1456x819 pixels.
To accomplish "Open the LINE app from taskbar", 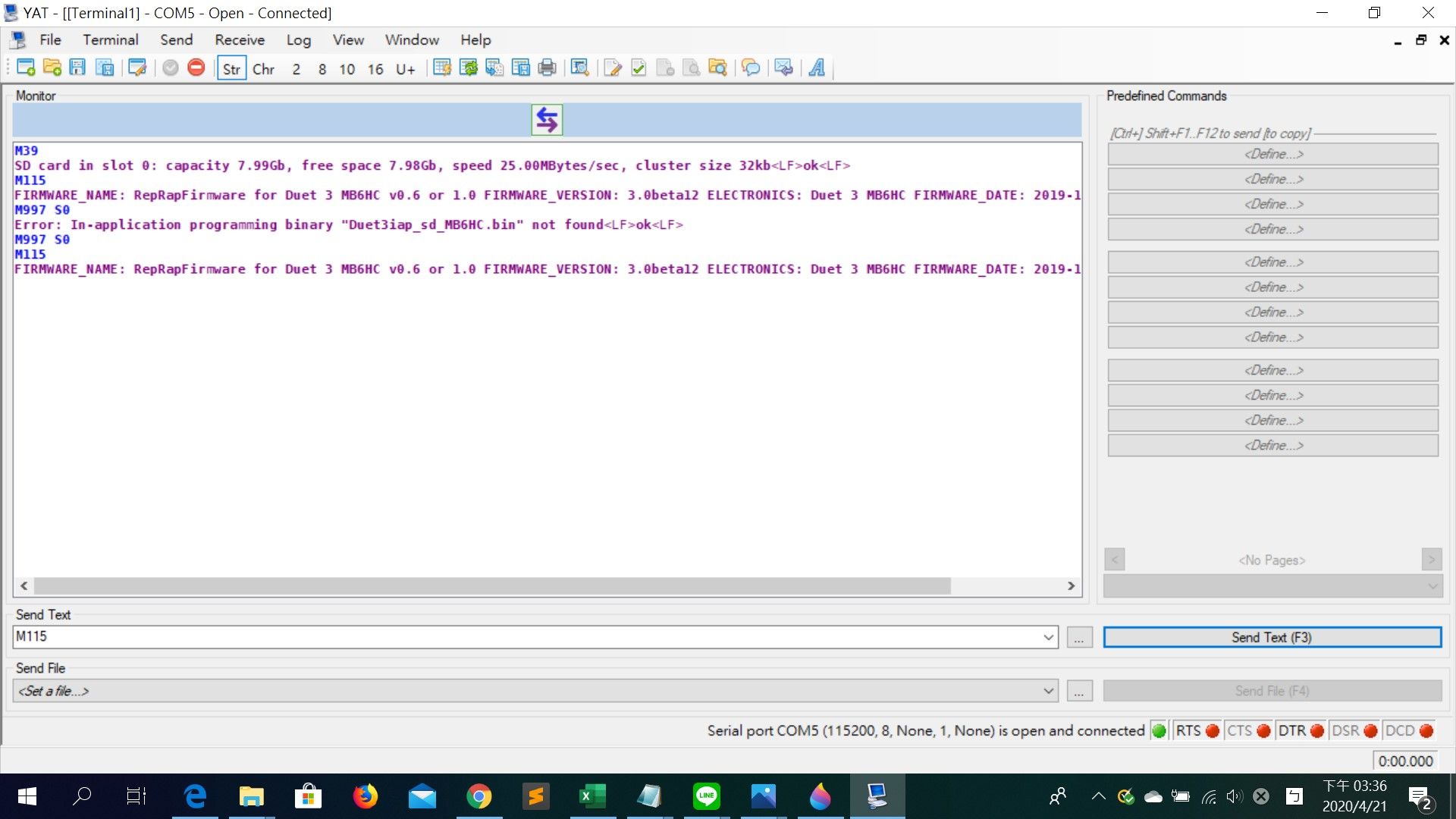I will [x=706, y=796].
